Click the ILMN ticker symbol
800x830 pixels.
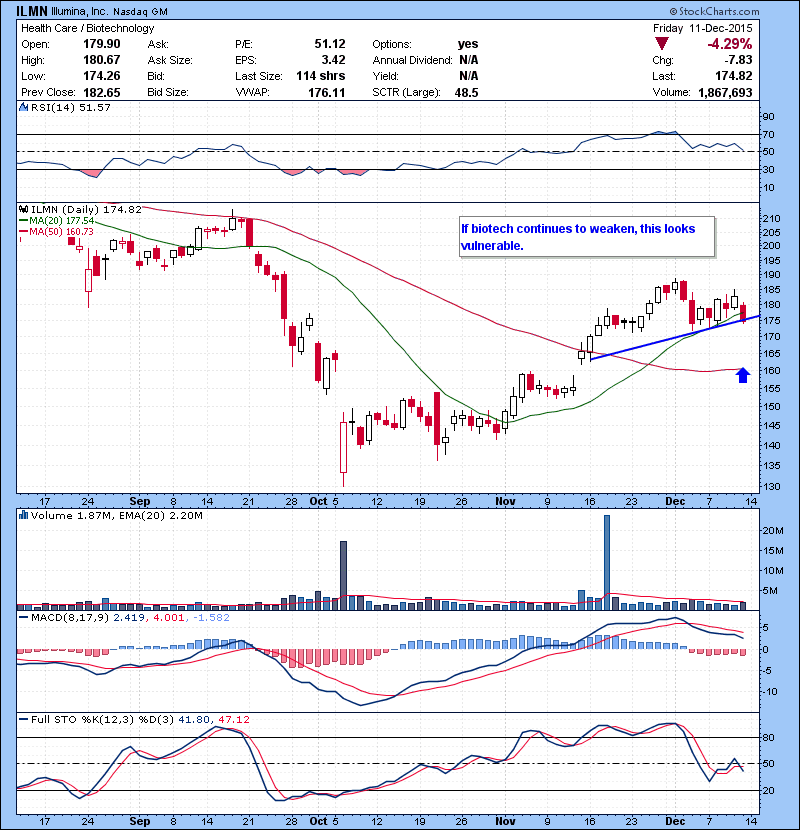(x=32, y=11)
